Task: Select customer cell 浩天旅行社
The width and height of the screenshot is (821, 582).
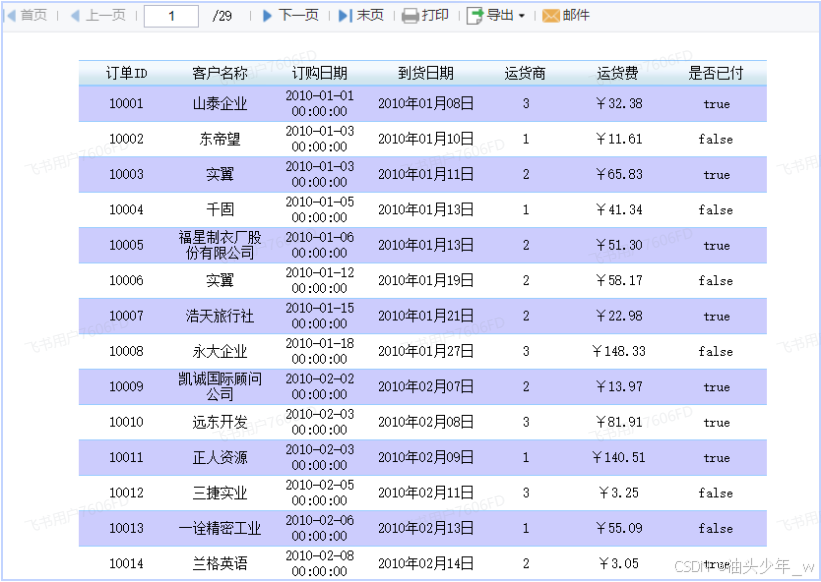Action: (219, 316)
